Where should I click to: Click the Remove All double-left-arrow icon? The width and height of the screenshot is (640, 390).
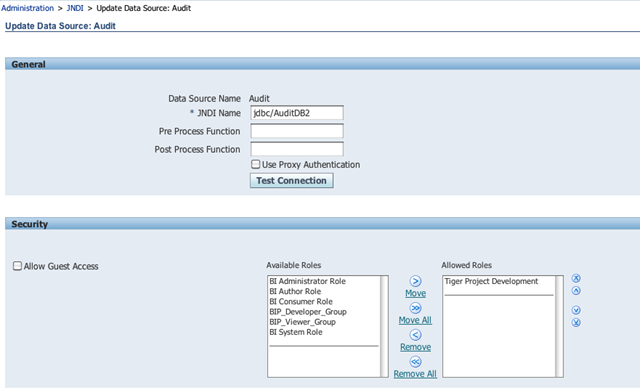(x=415, y=362)
